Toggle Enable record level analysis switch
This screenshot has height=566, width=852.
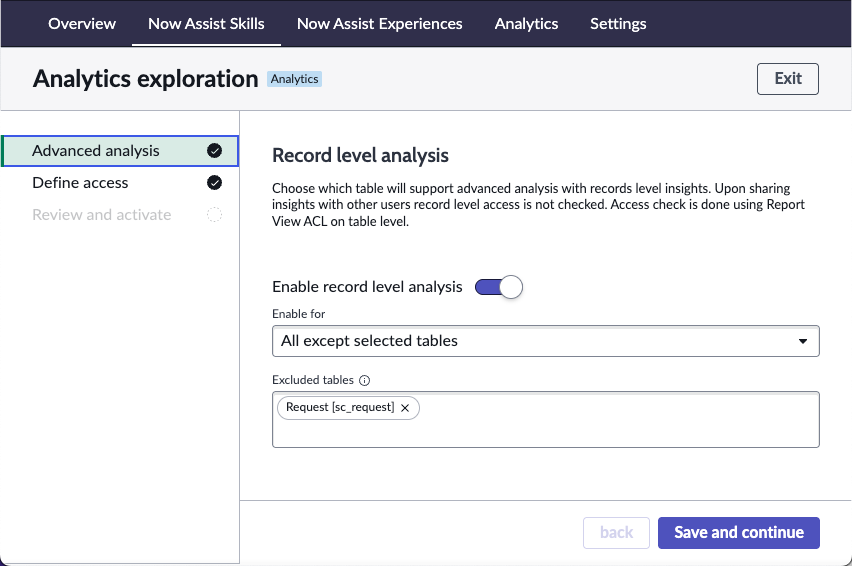coord(498,287)
